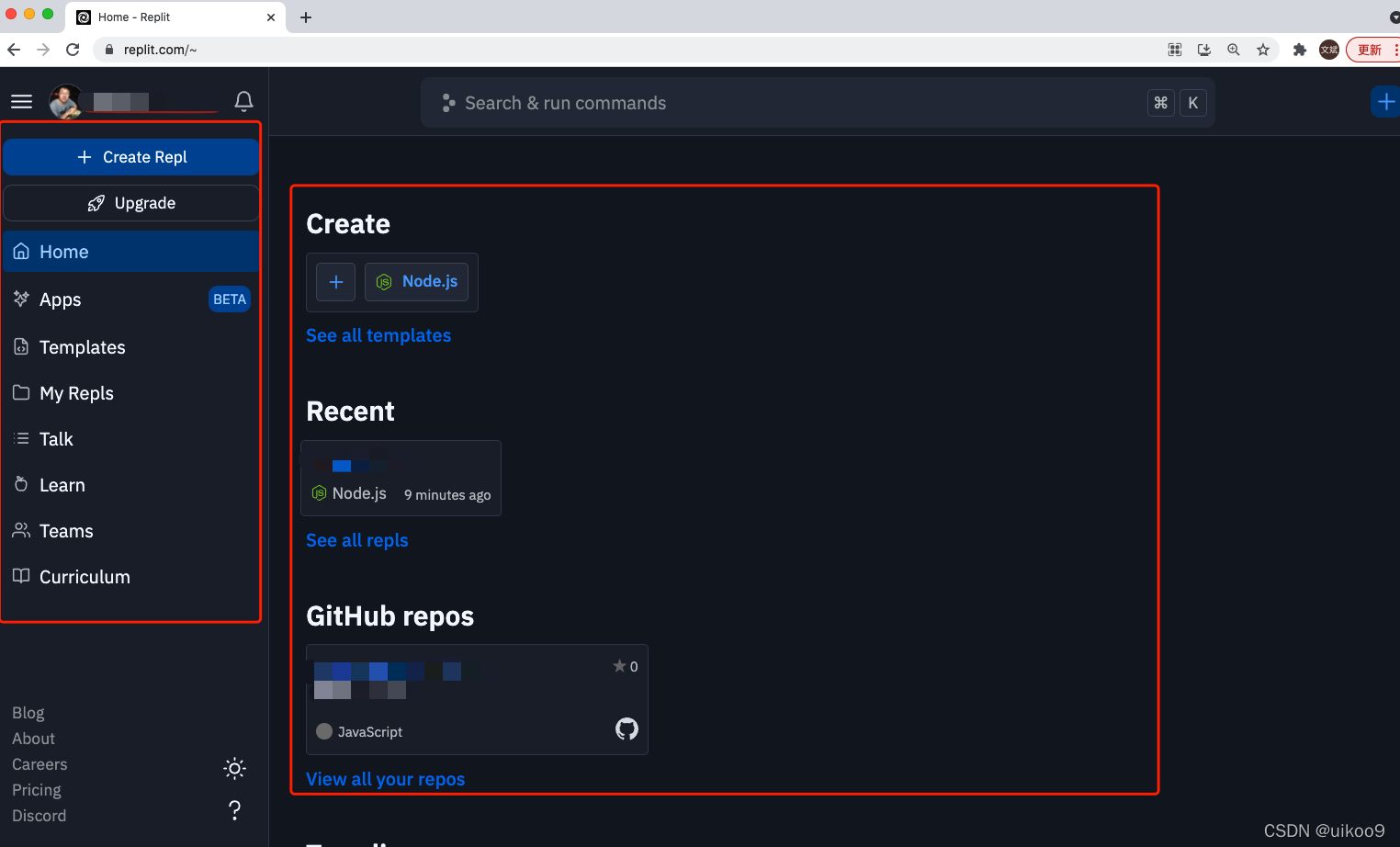The image size is (1400, 847).
Task: Open Teams in the sidebar
Action: click(x=131, y=531)
